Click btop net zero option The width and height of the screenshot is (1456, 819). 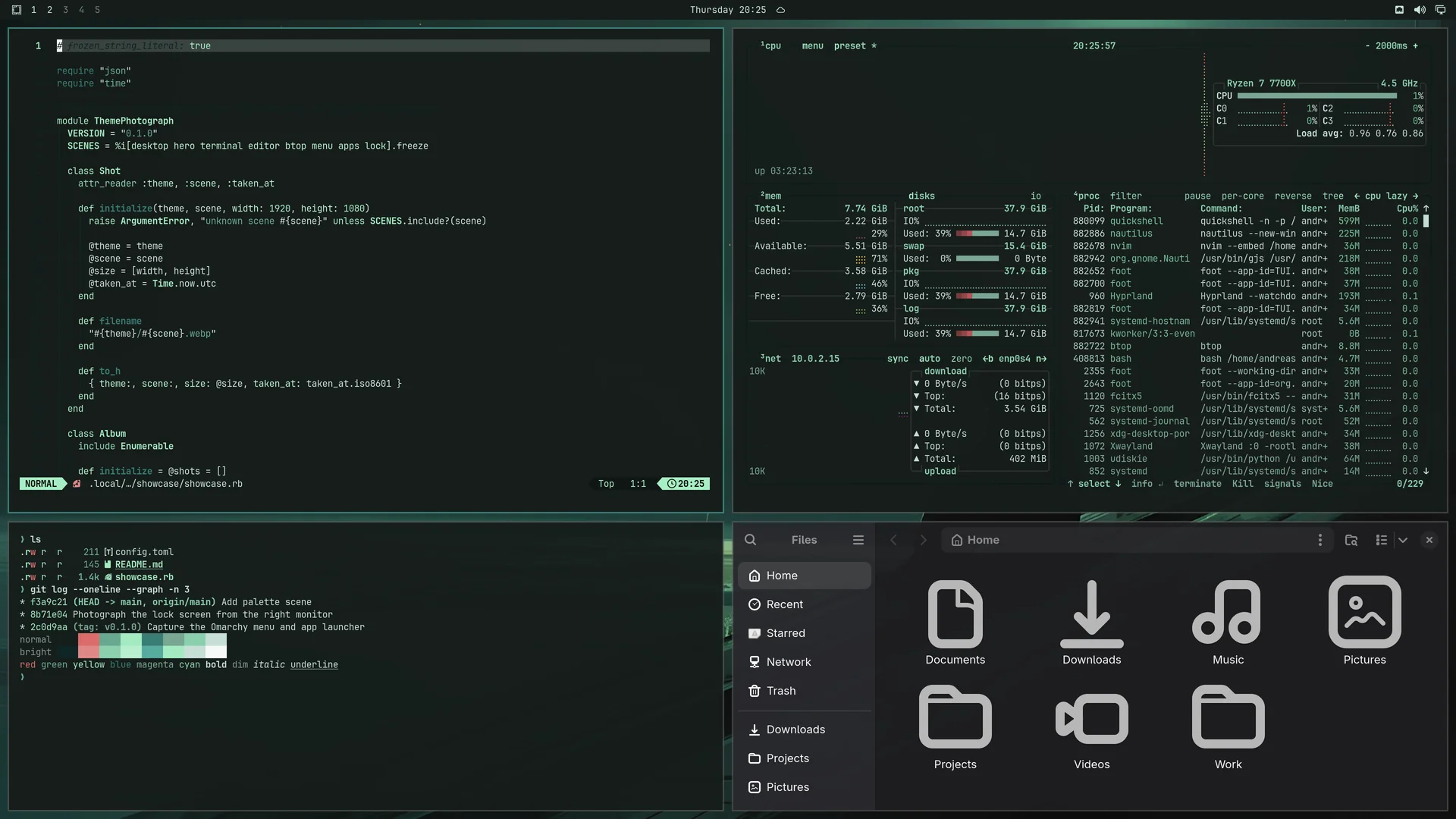961,359
